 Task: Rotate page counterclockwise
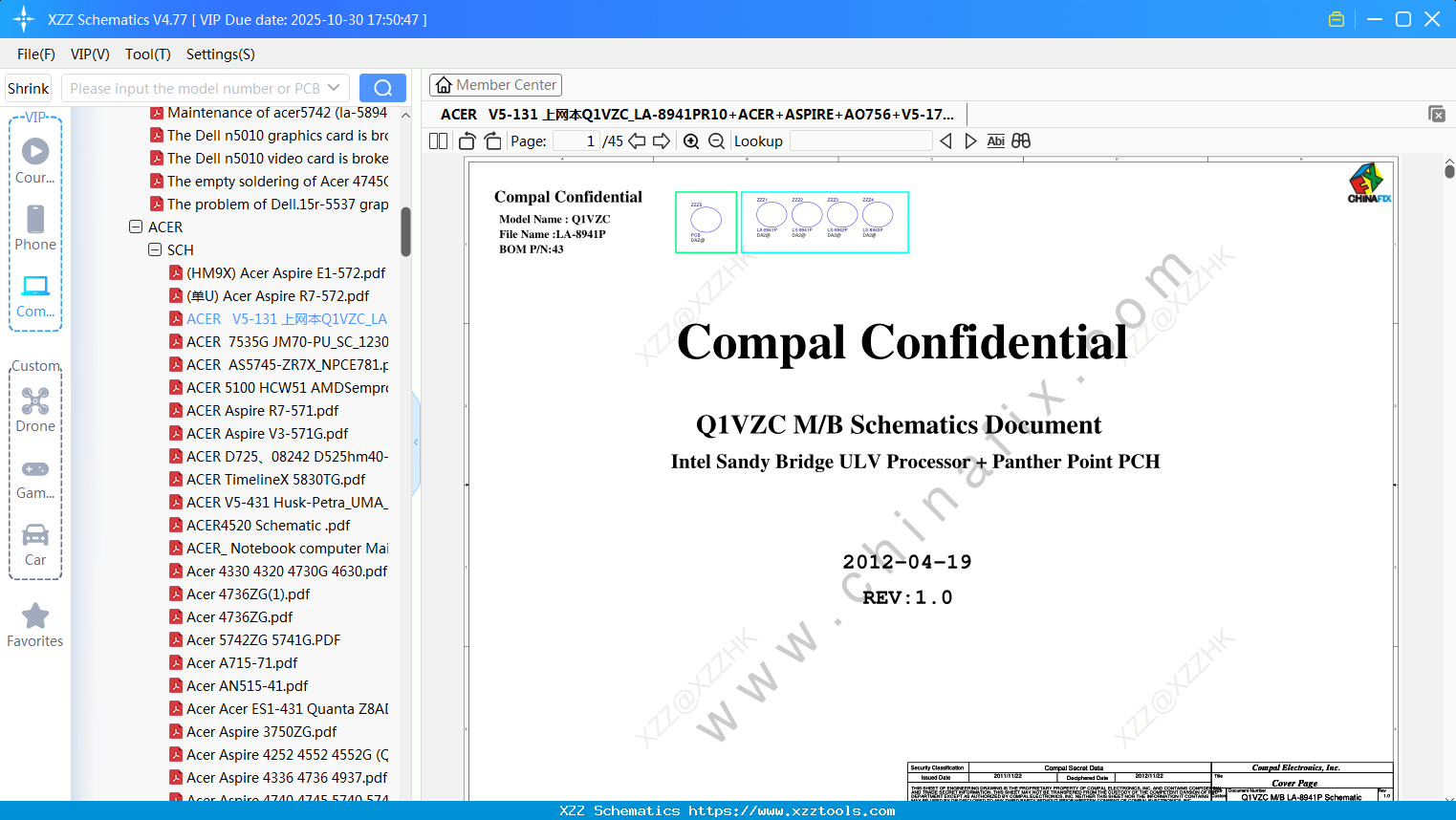point(467,141)
